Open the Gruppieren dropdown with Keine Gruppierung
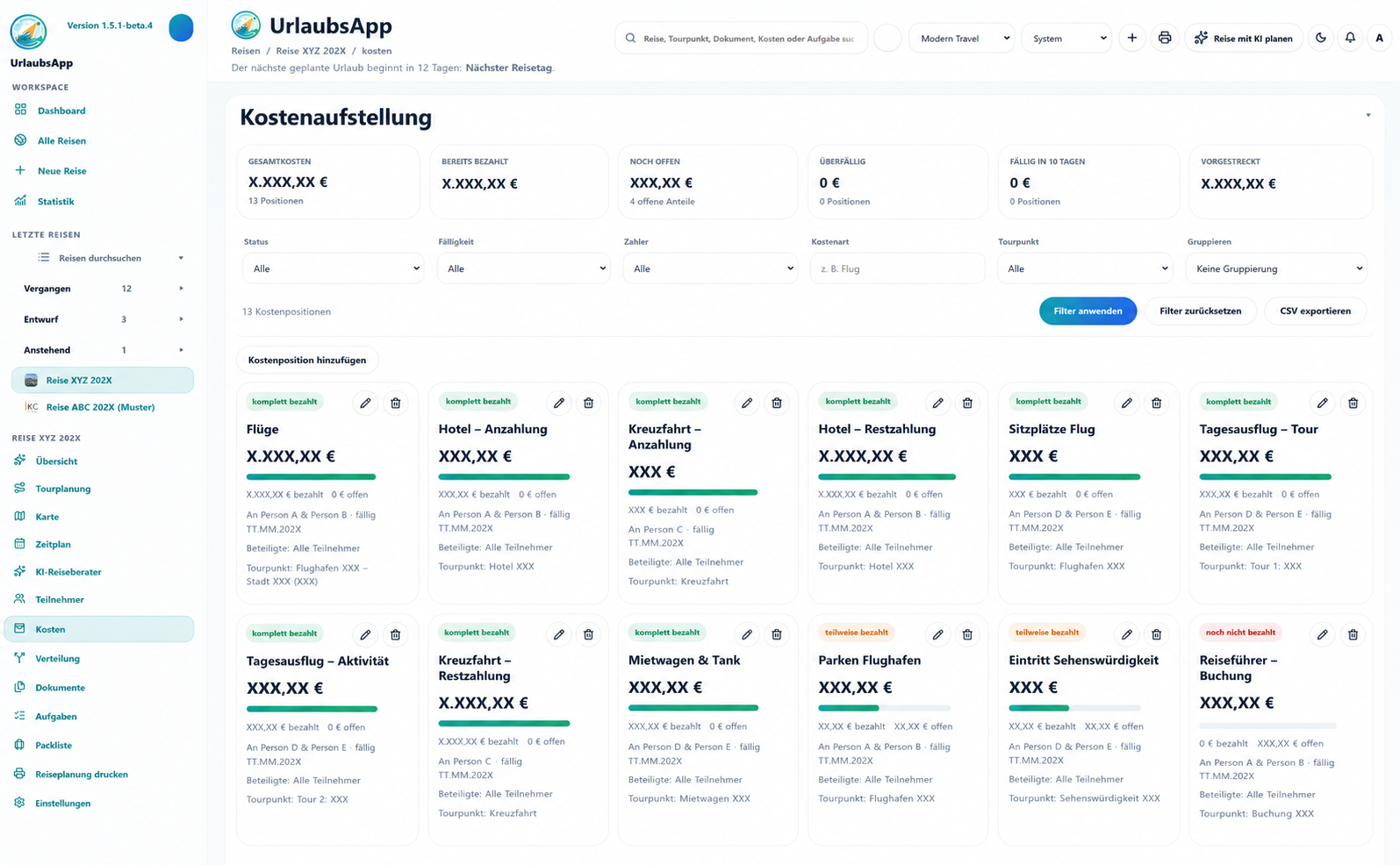The image size is (1400, 865). [x=1276, y=268]
